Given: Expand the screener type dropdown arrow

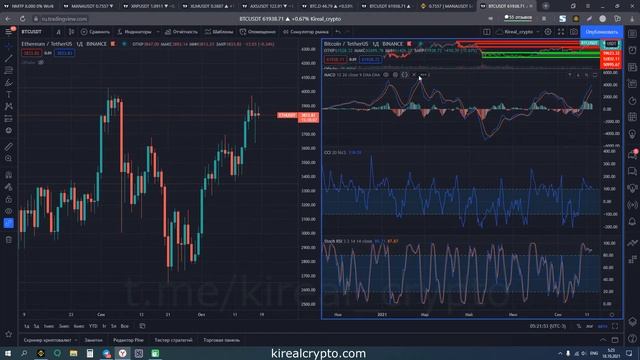Looking at the screenshot, I should [x=76, y=340].
